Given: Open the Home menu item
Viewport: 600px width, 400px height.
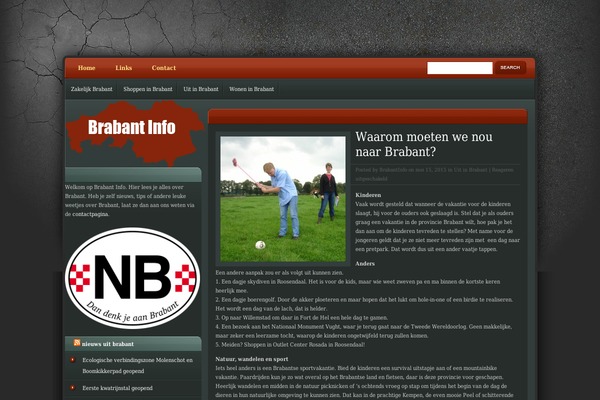Looking at the screenshot, I should coord(86,68).
